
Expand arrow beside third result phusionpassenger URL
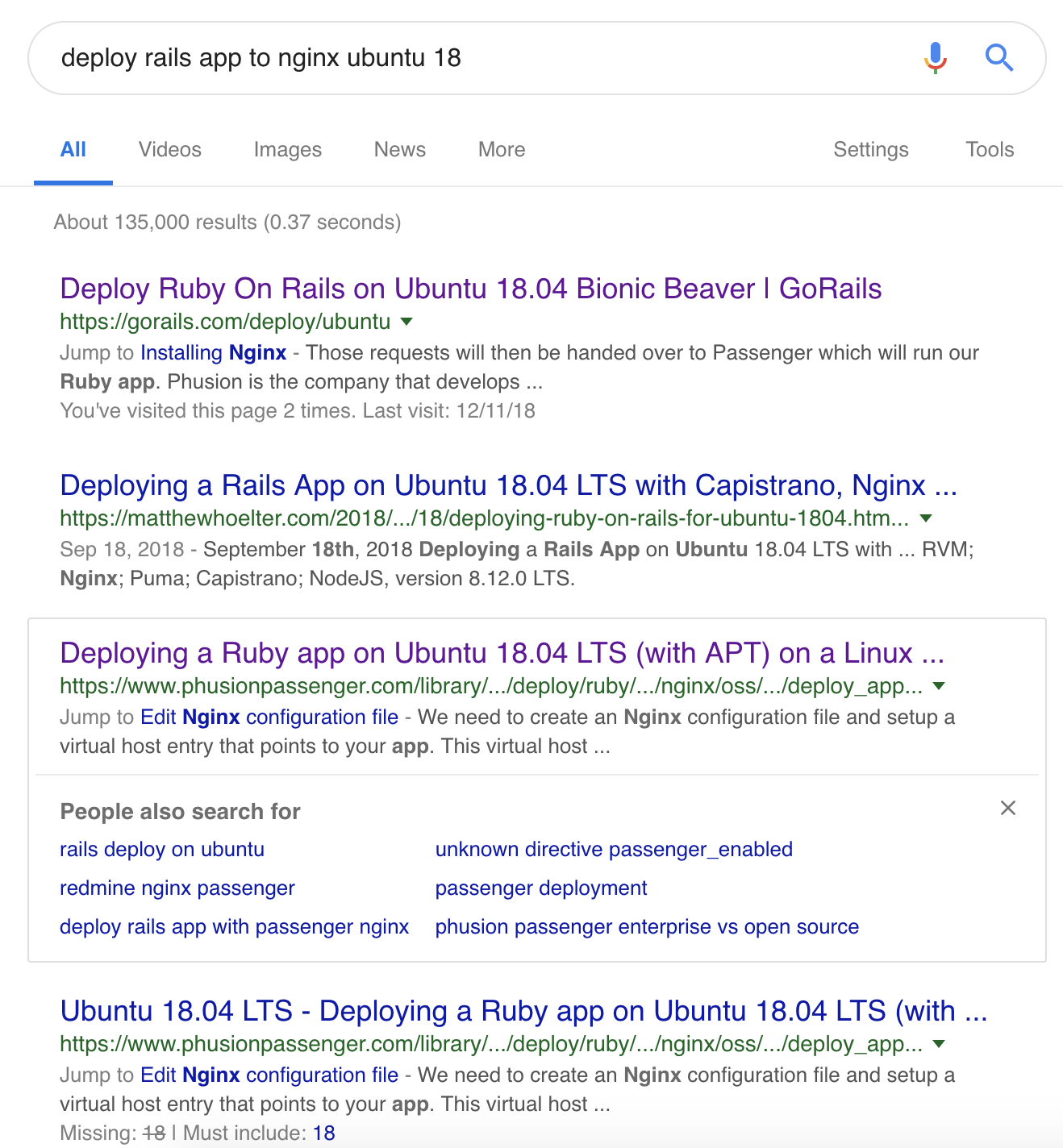click(939, 686)
